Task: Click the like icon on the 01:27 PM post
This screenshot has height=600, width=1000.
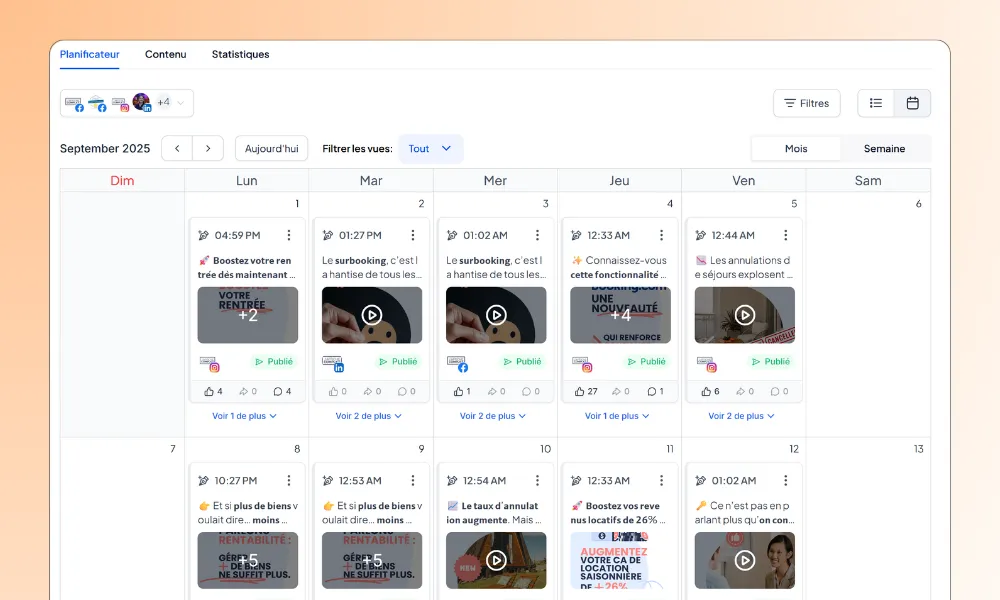Action: 333,391
